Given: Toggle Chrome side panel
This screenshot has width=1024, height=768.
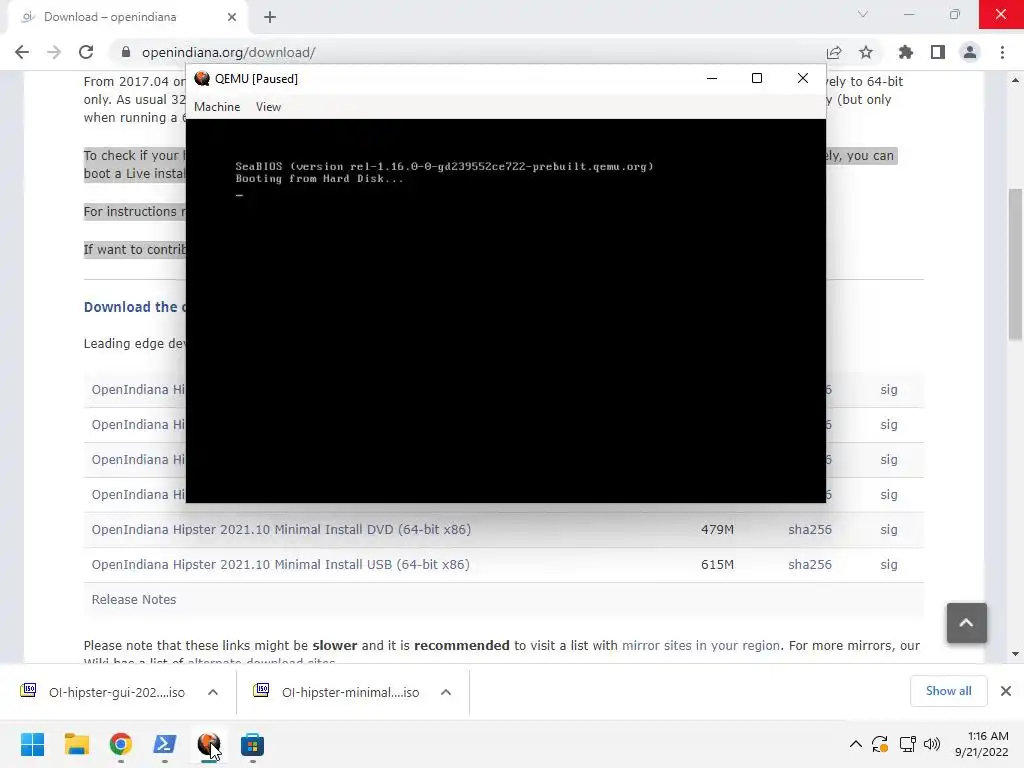Looking at the screenshot, I should coord(938,52).
